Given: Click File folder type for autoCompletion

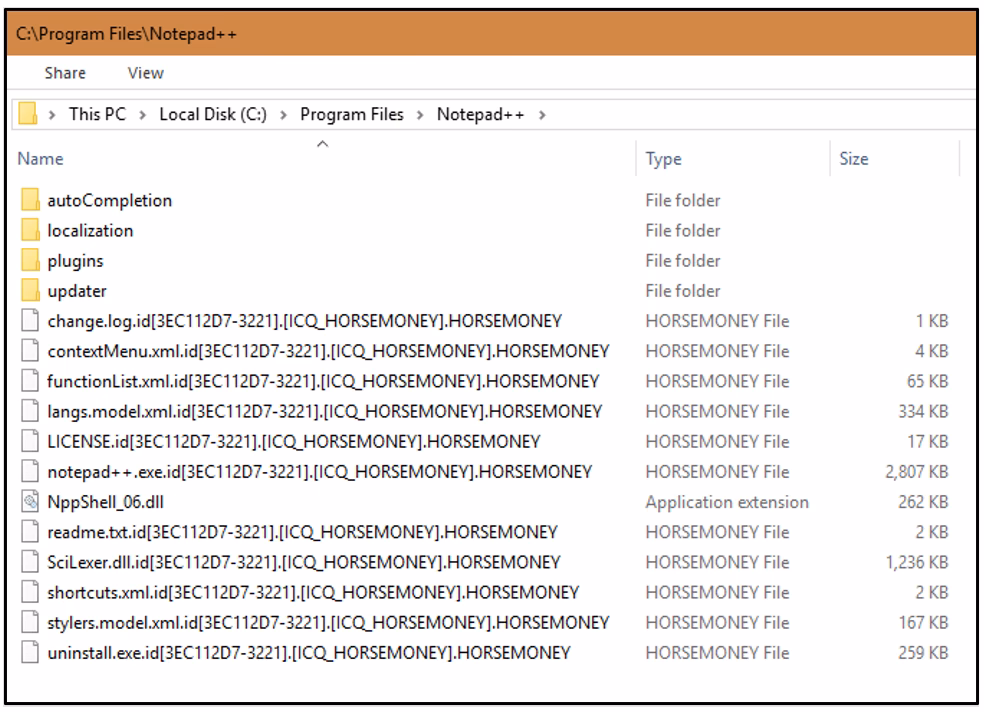Looking at the screenshot, I should point(683,201).
